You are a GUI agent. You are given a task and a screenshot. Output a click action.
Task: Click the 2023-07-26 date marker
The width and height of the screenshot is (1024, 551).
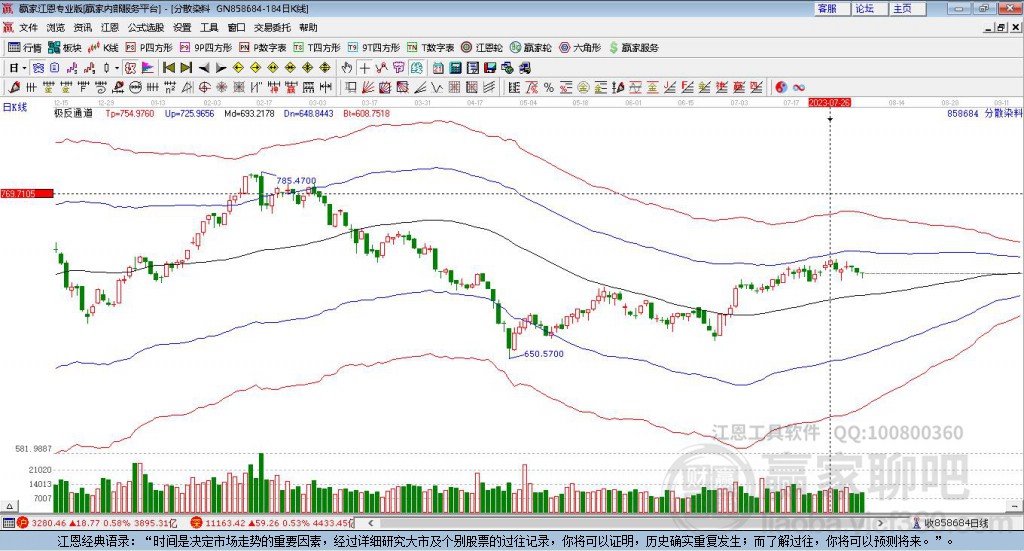click(829, 103)
